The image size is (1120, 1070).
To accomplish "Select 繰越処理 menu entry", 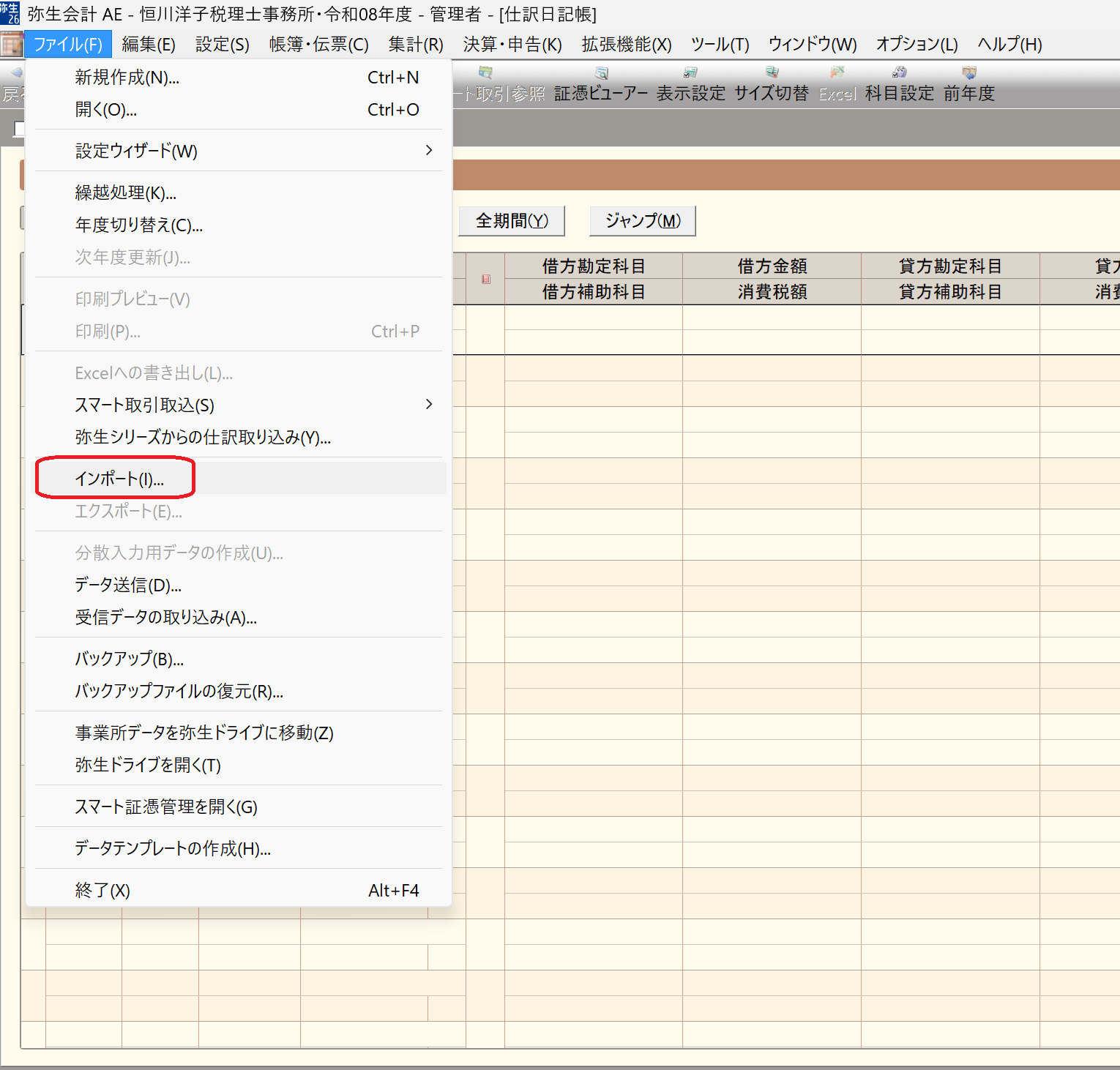I will click(125, 192).
